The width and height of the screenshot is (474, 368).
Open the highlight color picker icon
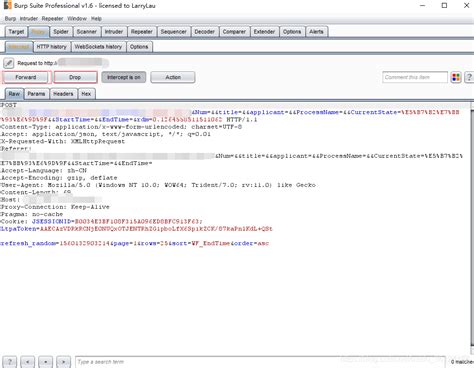(456, 77)
